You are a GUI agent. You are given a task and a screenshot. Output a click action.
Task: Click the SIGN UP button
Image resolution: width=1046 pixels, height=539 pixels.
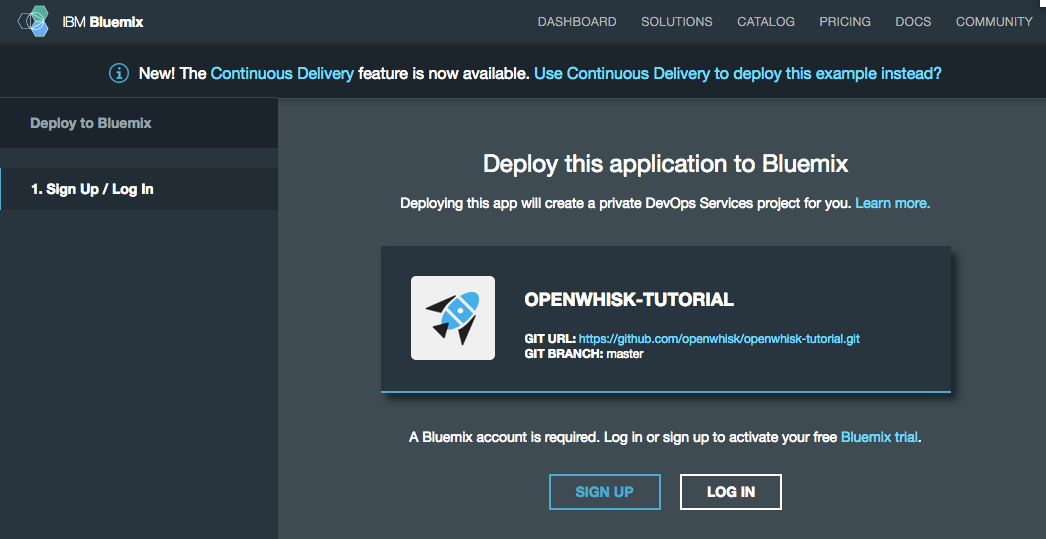tap(604, 492)
